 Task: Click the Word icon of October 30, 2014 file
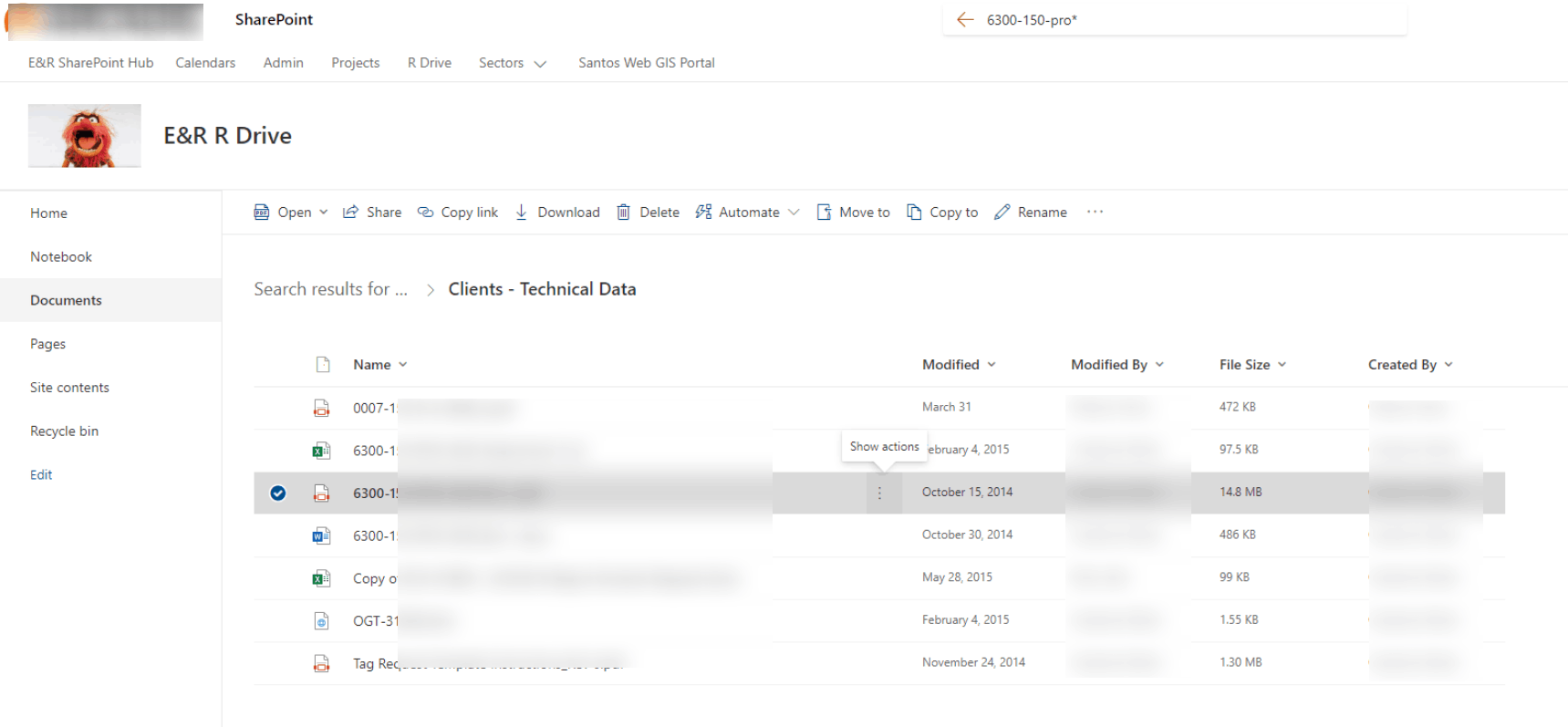pyautogui.click(x=321, y=535)
